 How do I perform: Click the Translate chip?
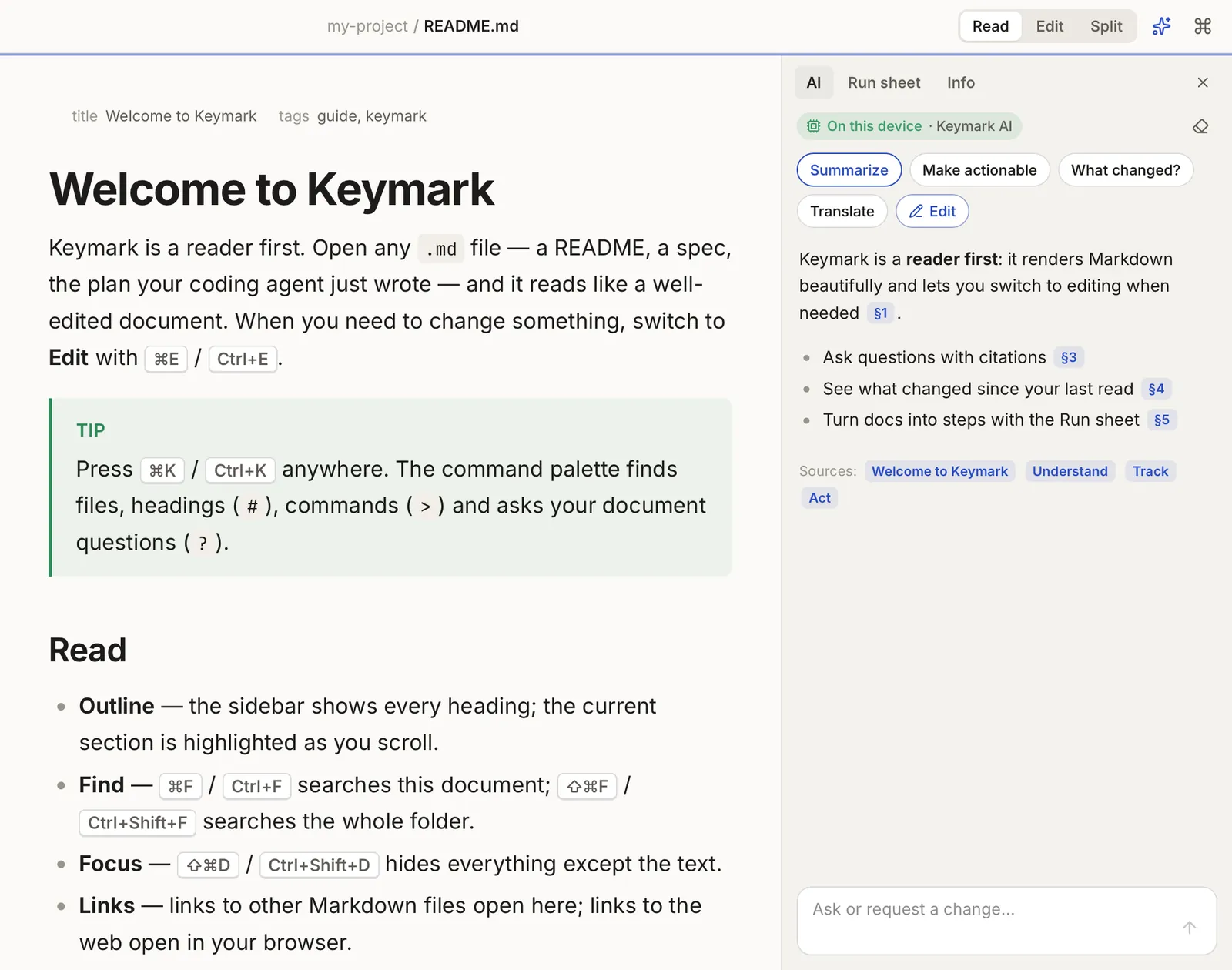842,212
